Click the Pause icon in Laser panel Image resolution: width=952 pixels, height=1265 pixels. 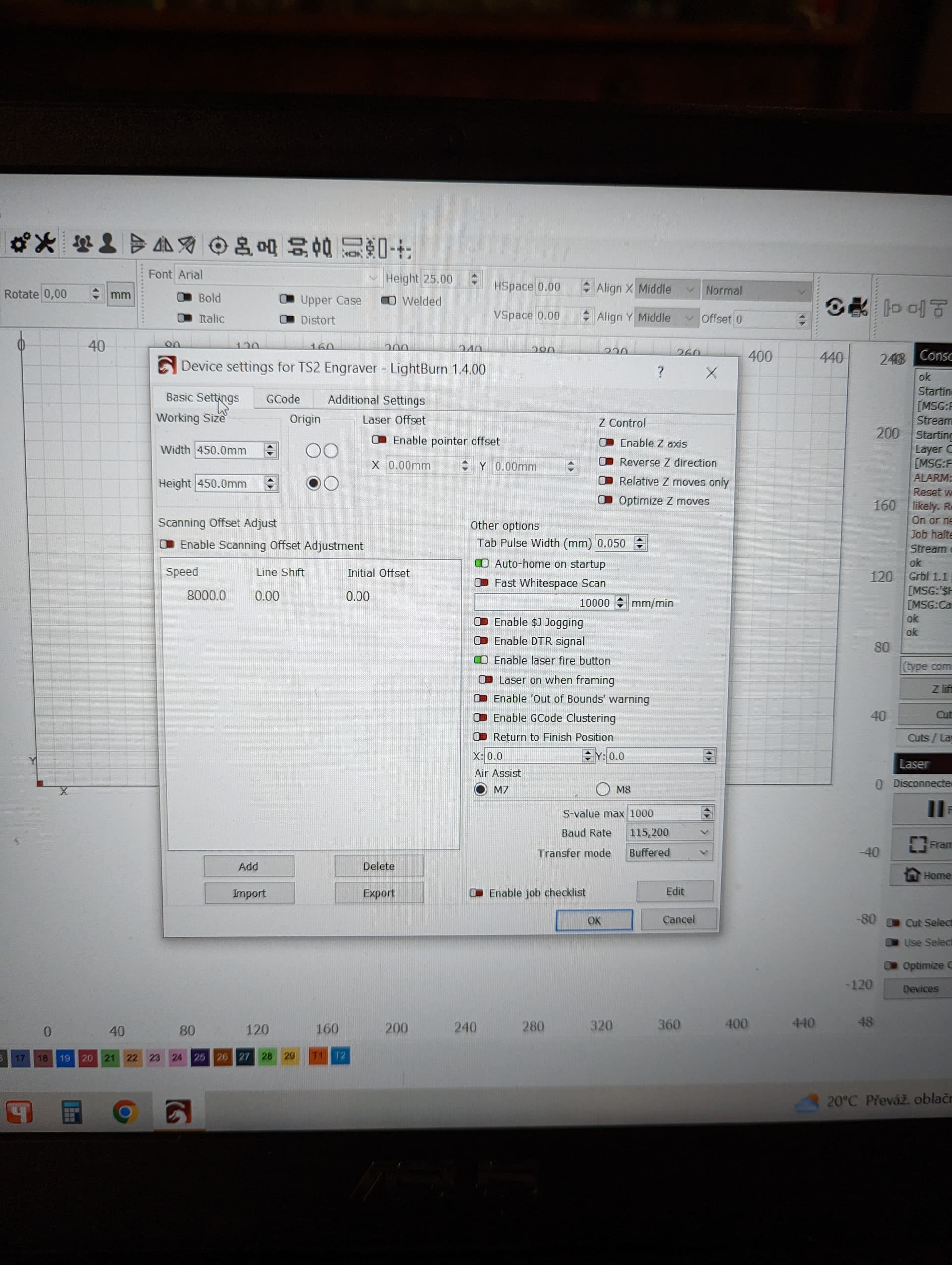point(936,809)
